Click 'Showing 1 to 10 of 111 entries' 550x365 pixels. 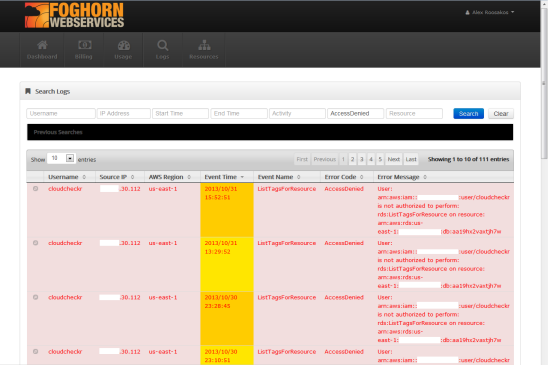click(468, 159)
